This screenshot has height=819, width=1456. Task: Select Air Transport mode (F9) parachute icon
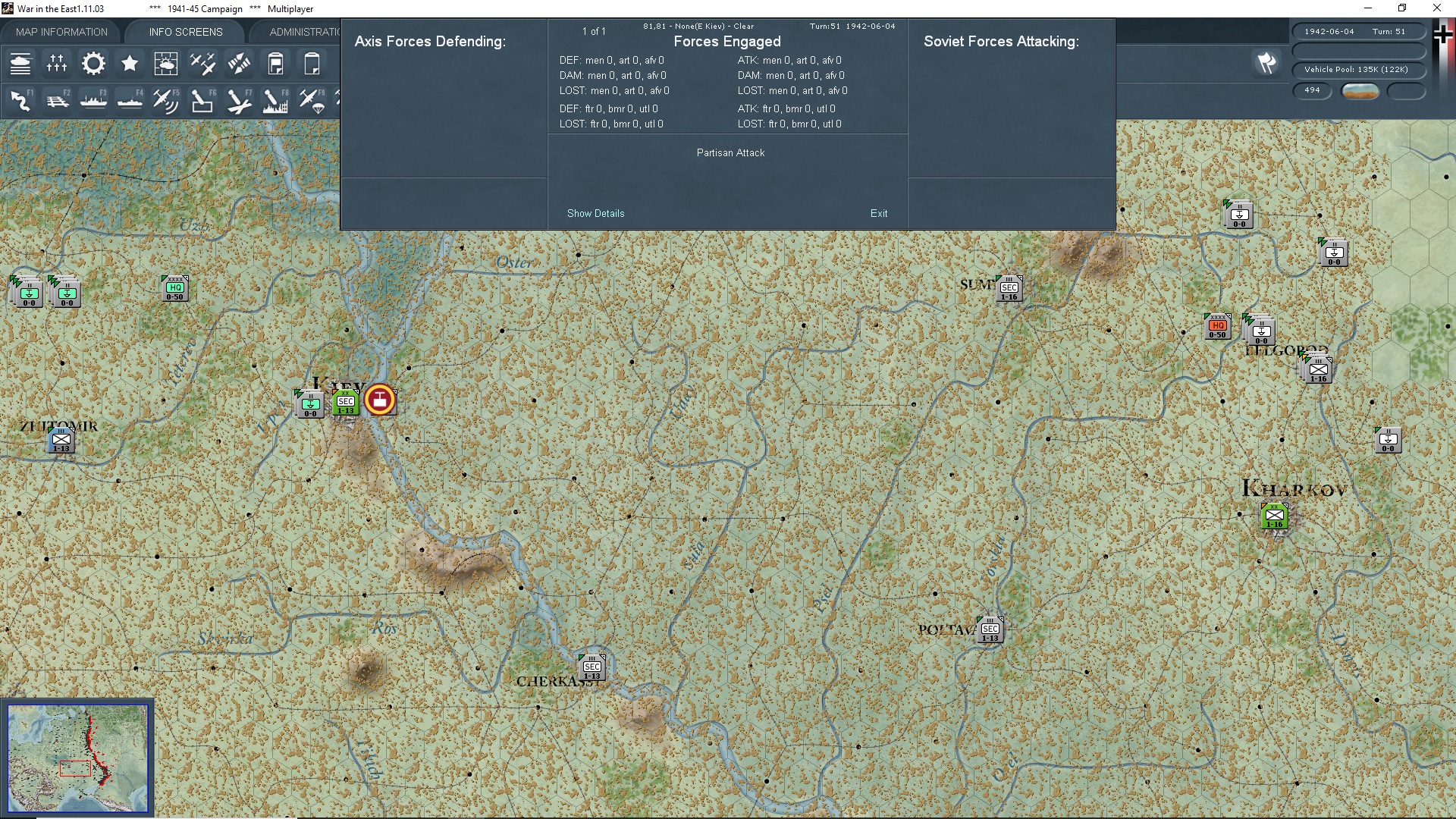point(312,101)
